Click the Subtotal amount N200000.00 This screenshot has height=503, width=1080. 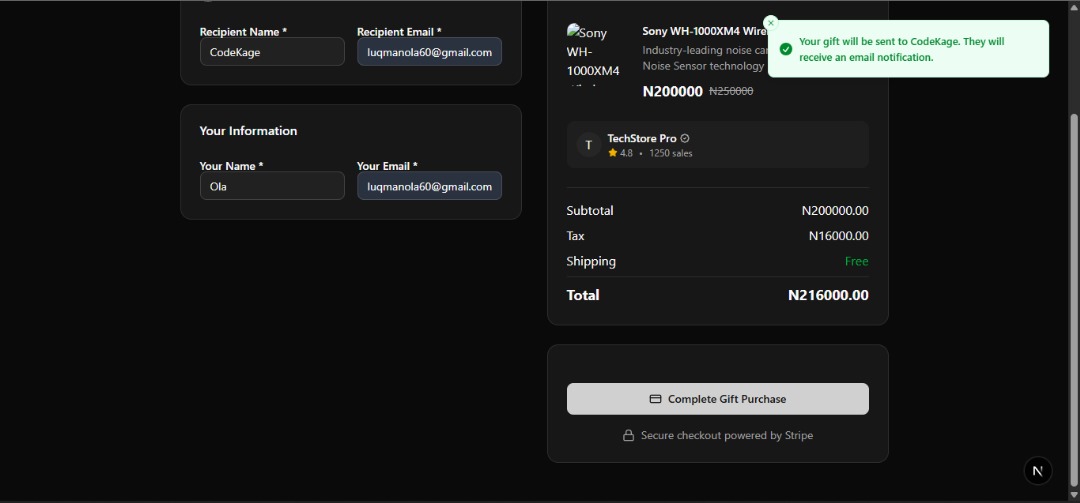click(x=835, y=211)
